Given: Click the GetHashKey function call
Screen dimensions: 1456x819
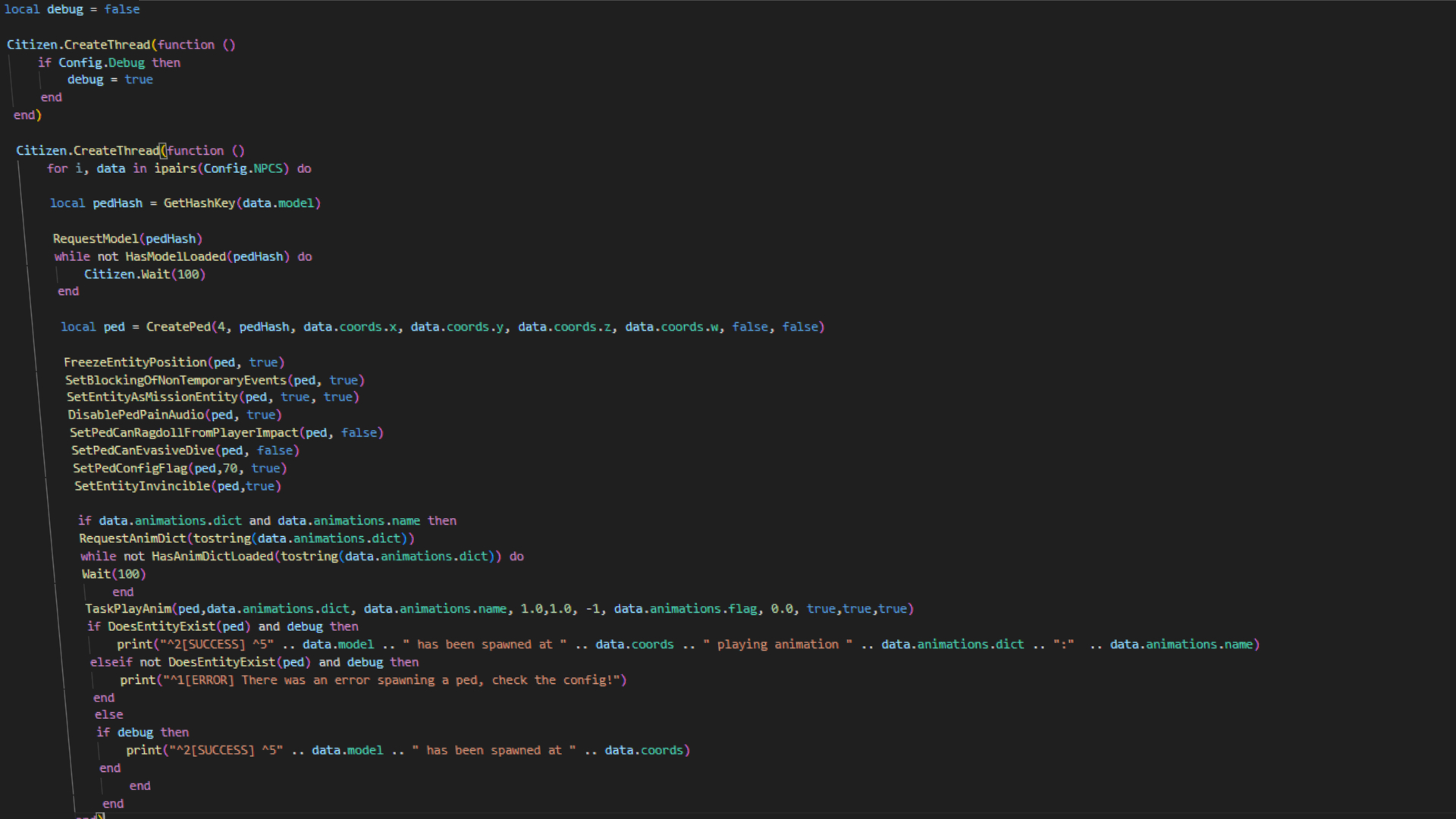Looking at the screenshot, I should (199, 203).
